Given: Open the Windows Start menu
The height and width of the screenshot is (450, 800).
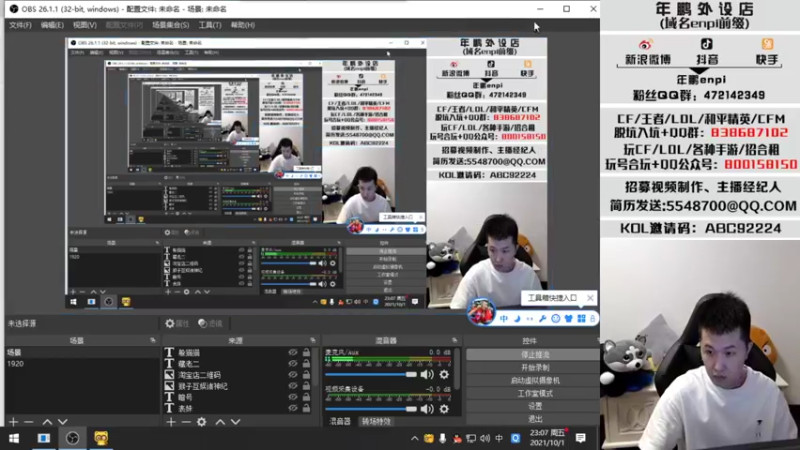Looking at the screenshot, I should coord(14,438).
